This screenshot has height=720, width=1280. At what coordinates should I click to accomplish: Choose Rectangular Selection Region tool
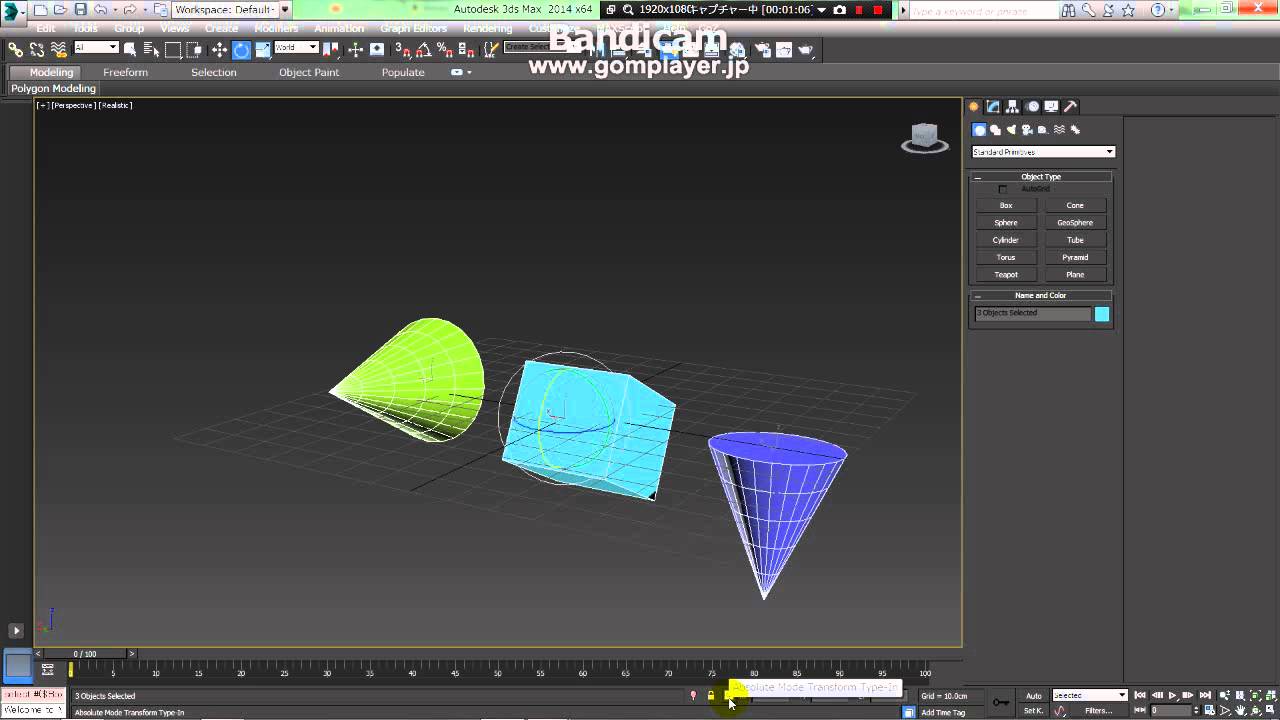pyautogui.click(x=173, y=49)
